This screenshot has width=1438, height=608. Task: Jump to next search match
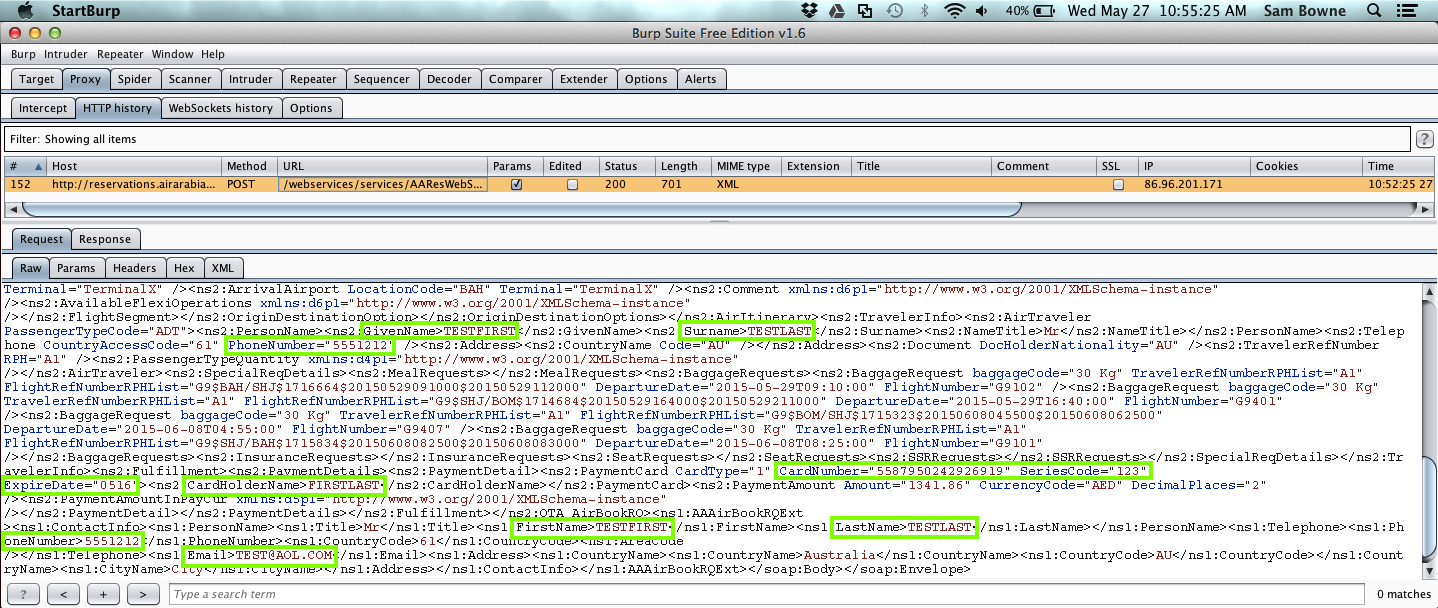(x=143, y=594)
